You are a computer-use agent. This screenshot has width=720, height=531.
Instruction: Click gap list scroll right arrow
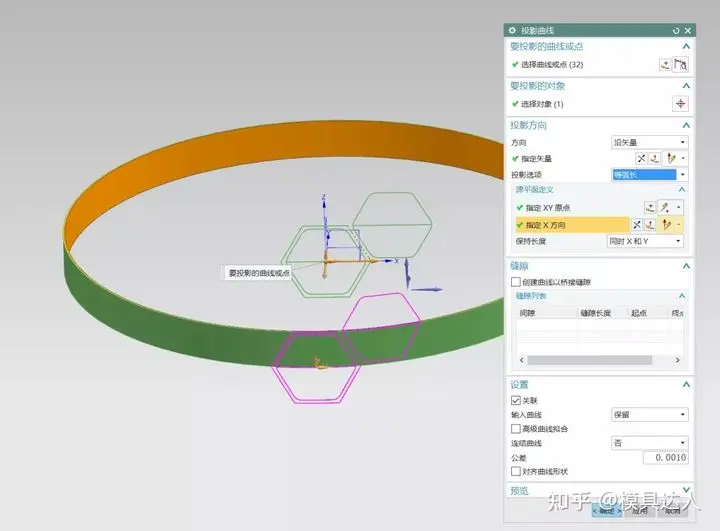[677, 360]
